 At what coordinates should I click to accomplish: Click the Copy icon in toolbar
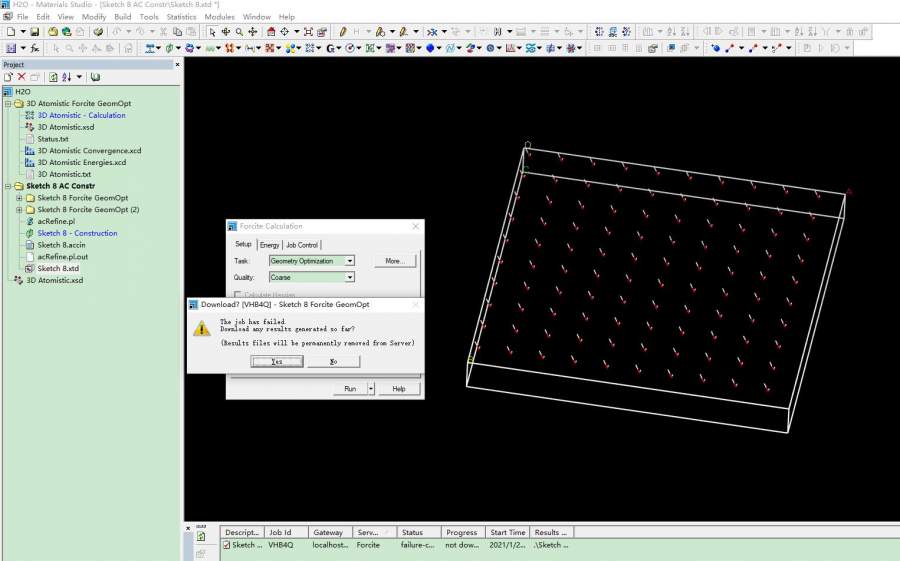[177, 32]
